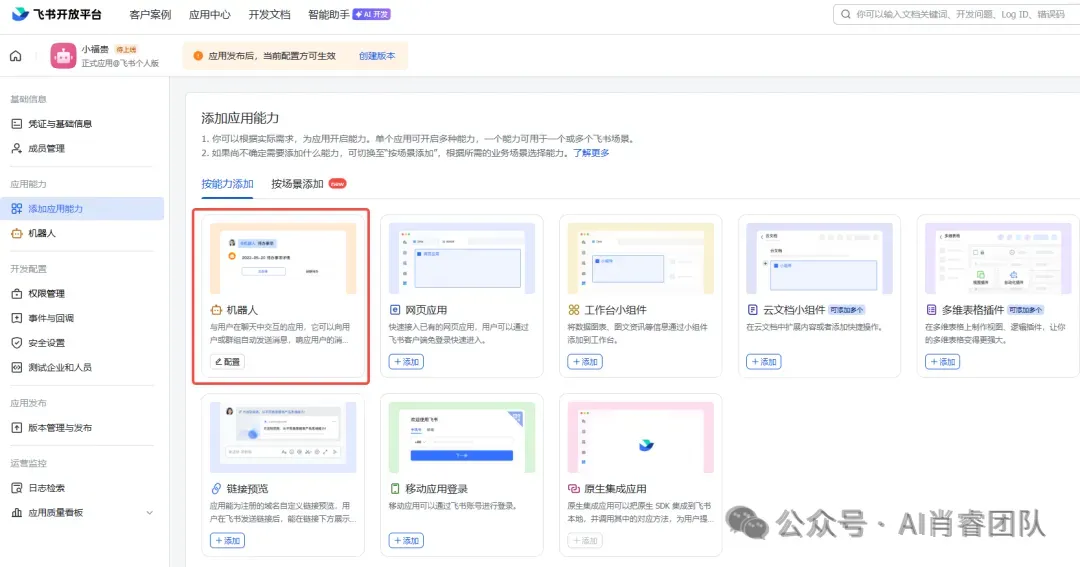Select 权限管理 in sidebar
The height and width of the screenshot is (567, 1080).
pyautogui.click(x=46, y=293)
